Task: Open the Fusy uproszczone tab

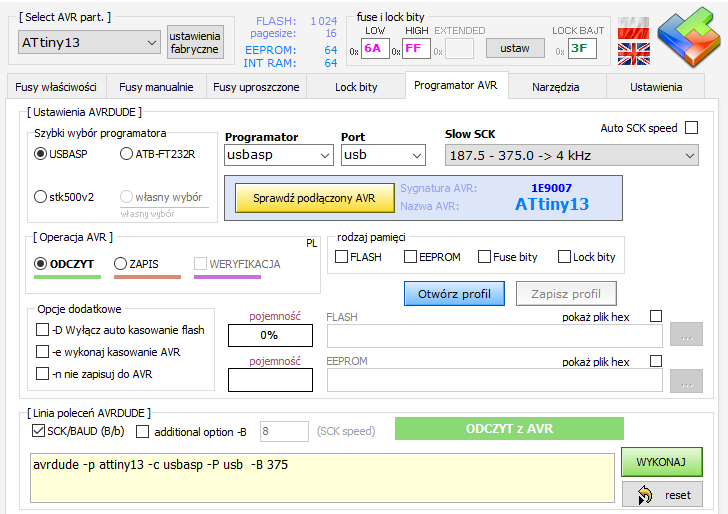Action: [256, 87]
